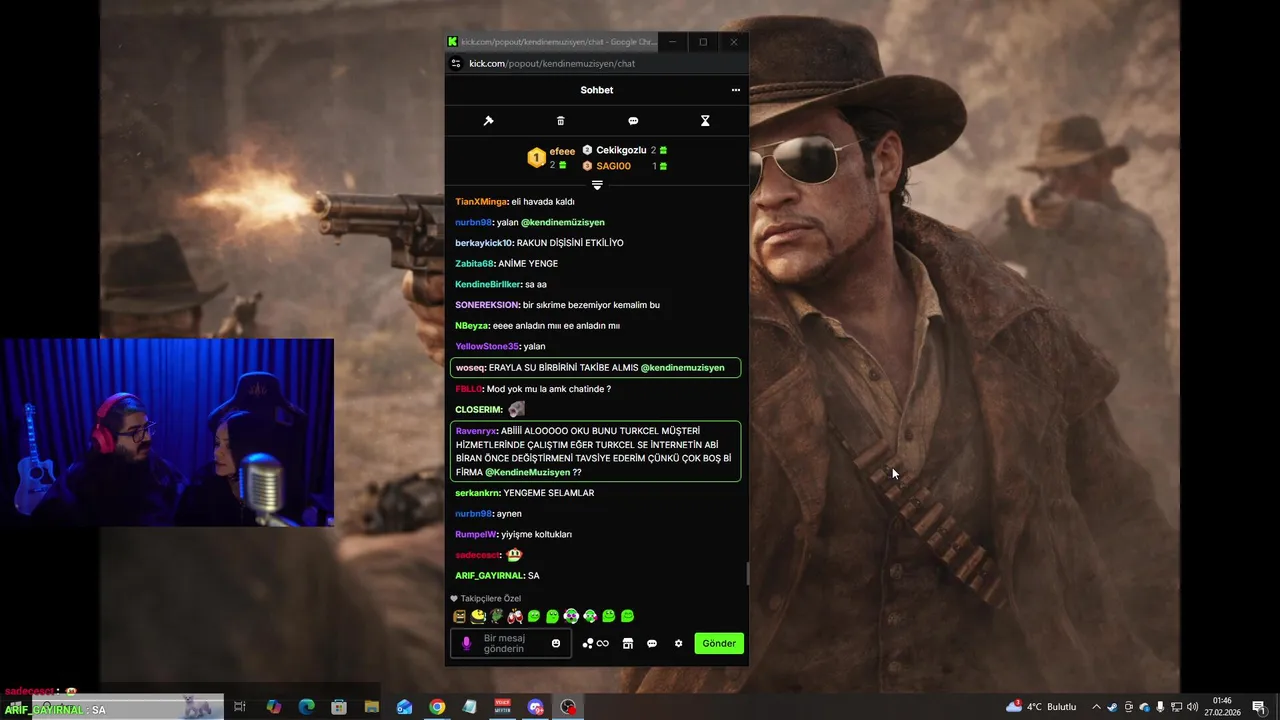The height and width of the screenshot is (720, 1280).
Task: Open the profile of user Zabita68
Action: 474,264
